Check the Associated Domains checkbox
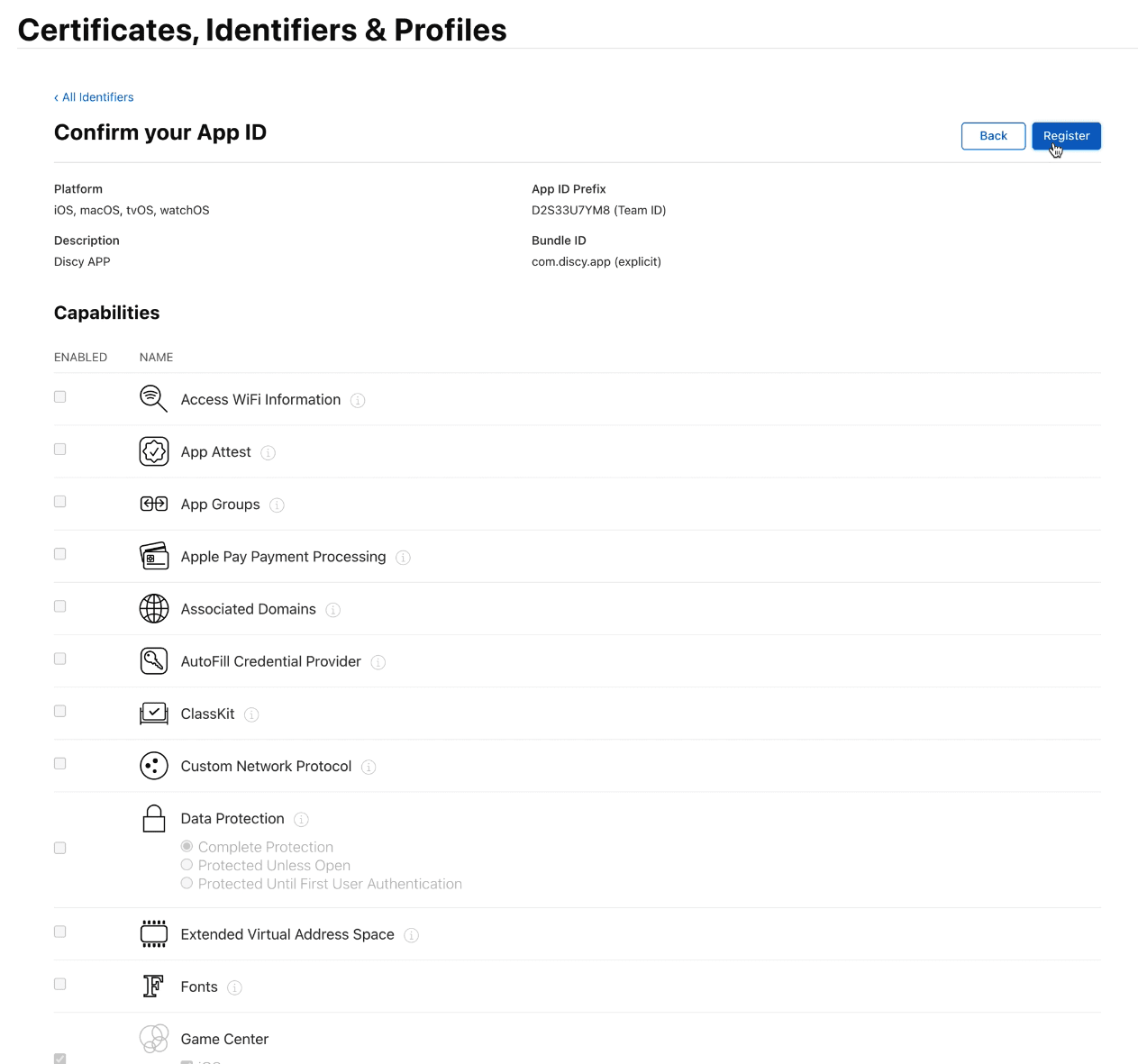The width and height of the screenshot is (1147, 1064). (x=60, y=606)
